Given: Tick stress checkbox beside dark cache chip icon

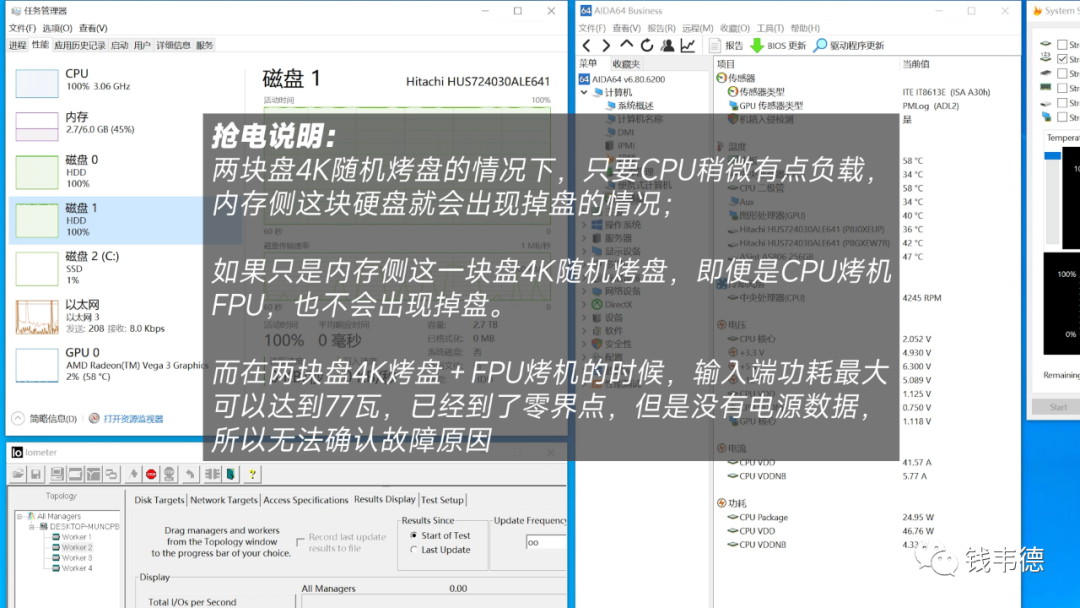Looking at the screenshot, I should click(x=1062, y=74).
